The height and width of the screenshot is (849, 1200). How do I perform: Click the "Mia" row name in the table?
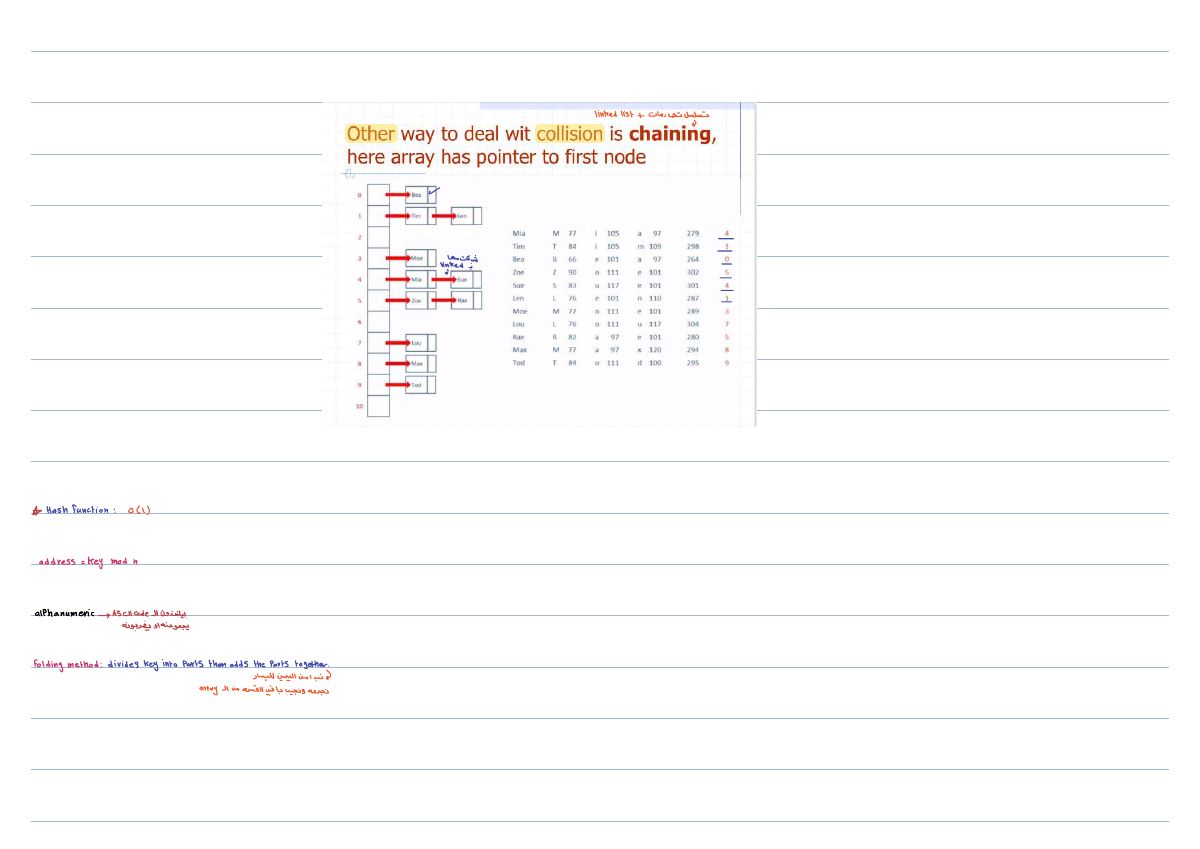[518, 233]
